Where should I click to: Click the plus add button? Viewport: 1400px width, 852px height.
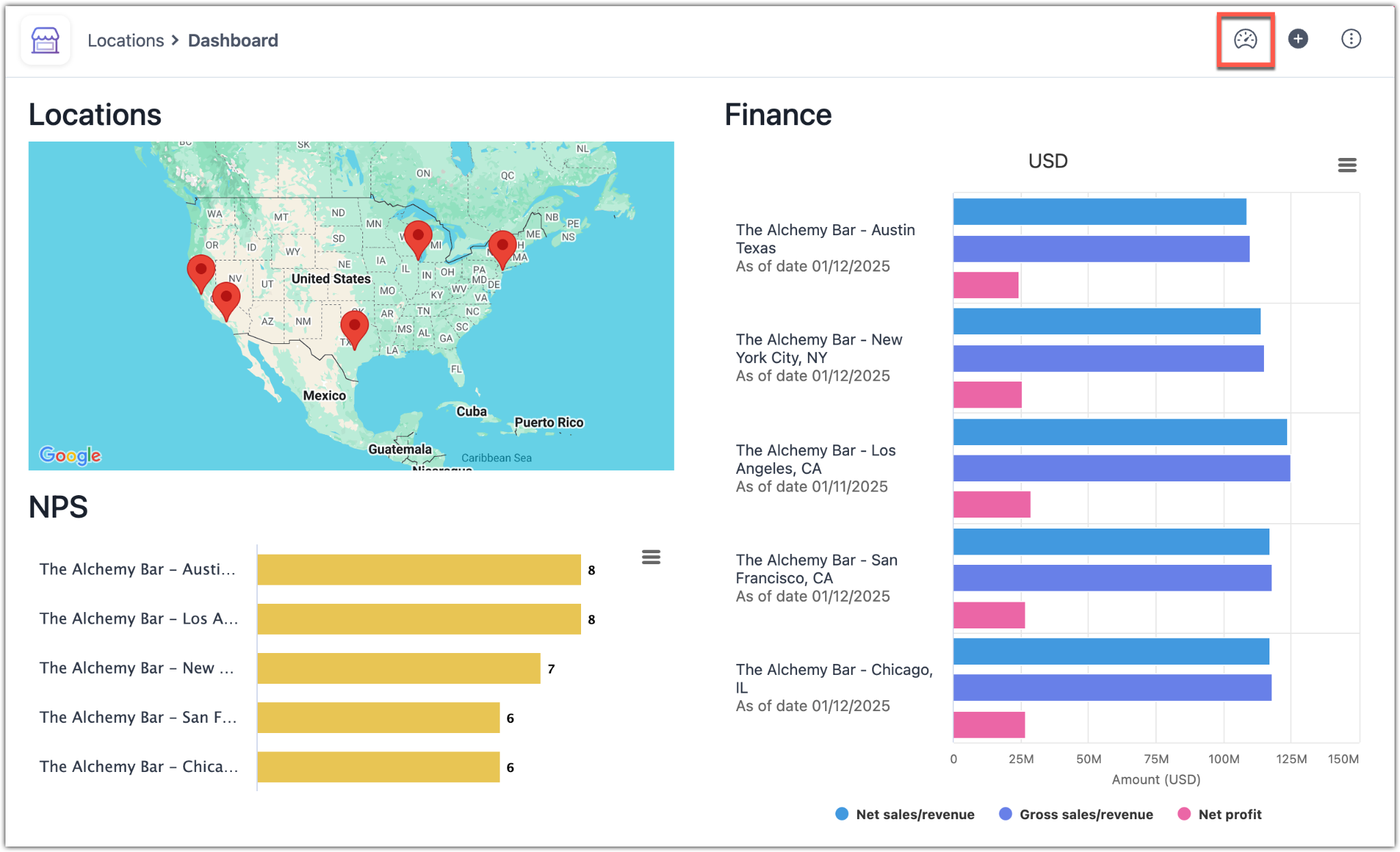pos(1297,39)
